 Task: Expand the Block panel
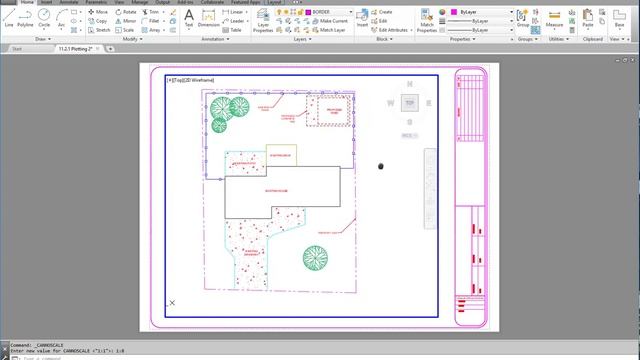(384, 39)
